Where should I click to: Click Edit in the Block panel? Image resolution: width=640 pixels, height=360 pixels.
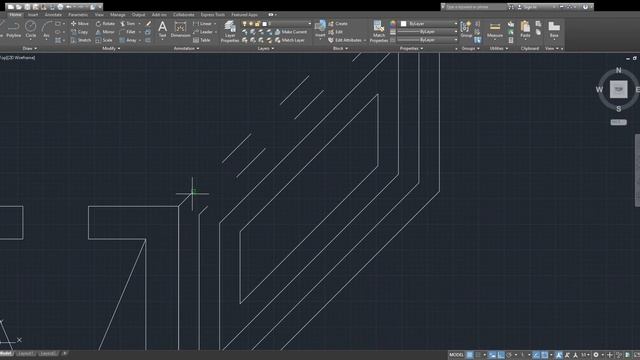click(x=336, y=32)
